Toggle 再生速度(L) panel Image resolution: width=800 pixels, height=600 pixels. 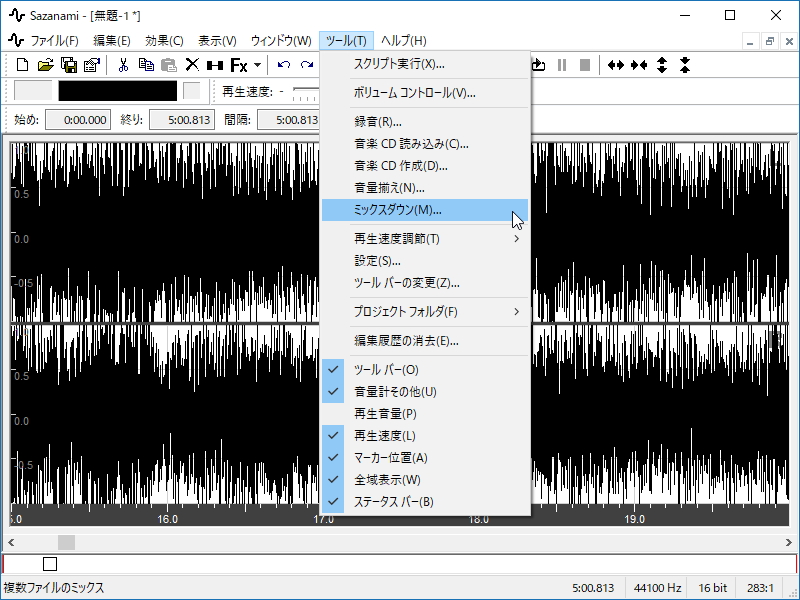[425, 436]
